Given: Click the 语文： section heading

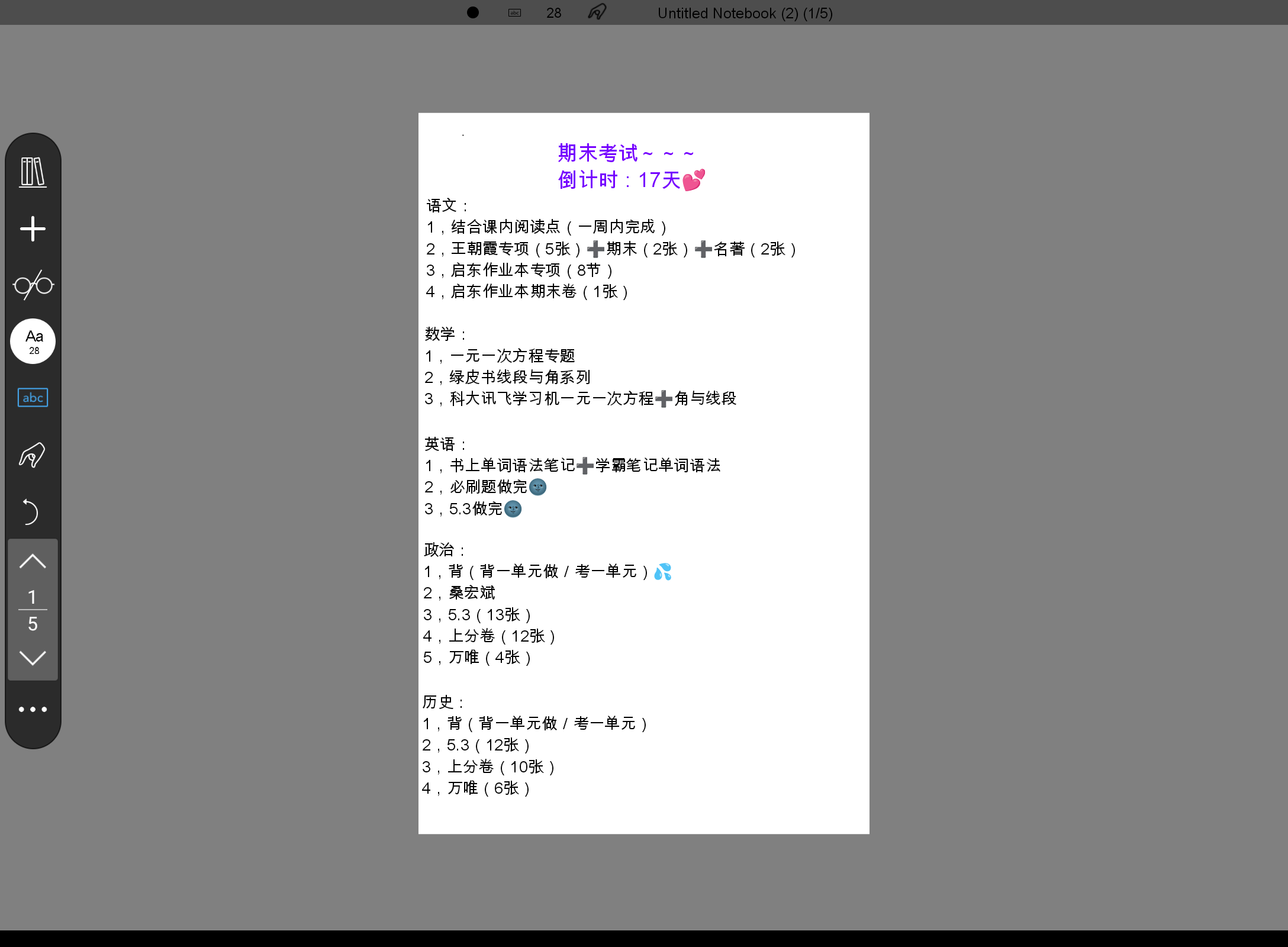Looking at the screenshot, I should (448, 205).
